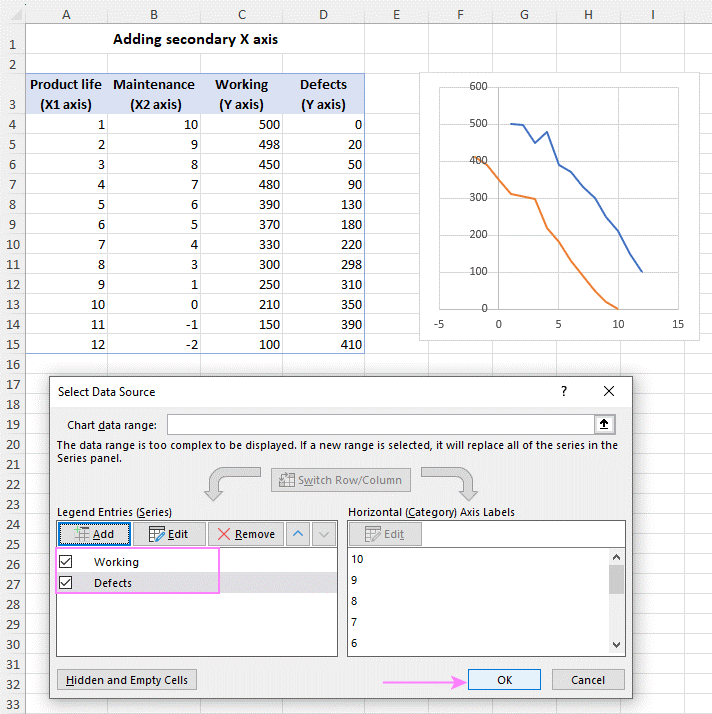Close the Select Data Source dialog
Viewport: 712px width, 714px height.
click(x=609, y=391)
